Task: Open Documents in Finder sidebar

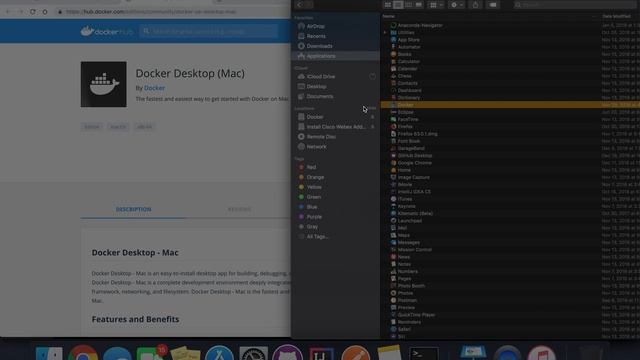Action: [x=319, y=96]
